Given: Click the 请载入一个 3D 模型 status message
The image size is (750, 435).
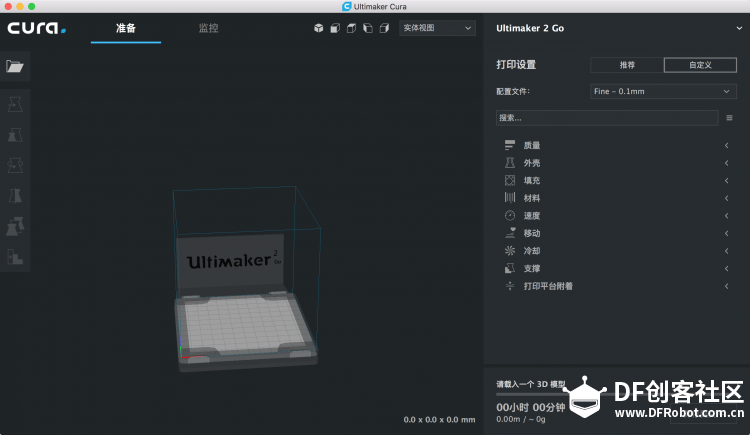Looking at the screenshot, I should (530, 384).
